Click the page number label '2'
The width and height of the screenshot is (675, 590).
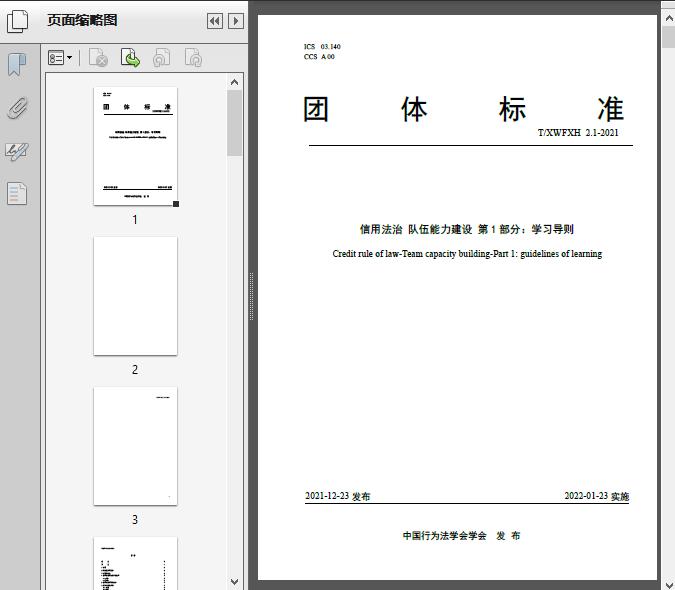[x=135, y=369]
